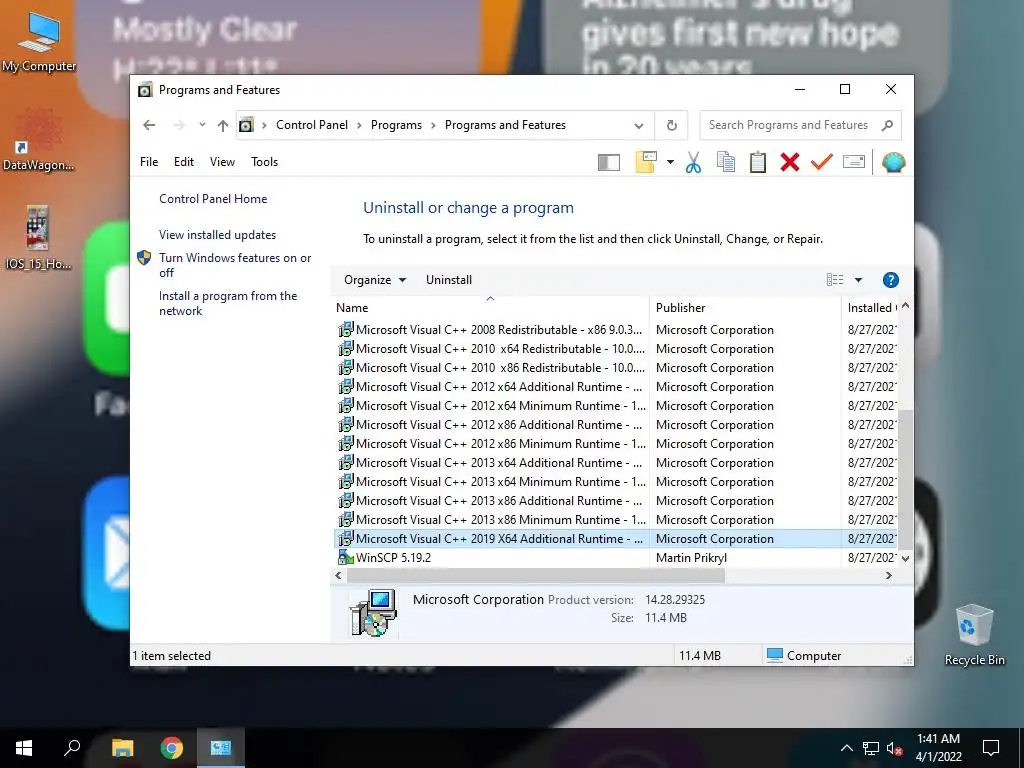Open My Computer desktop icon

pyautogui.click(x=39, y=42)
